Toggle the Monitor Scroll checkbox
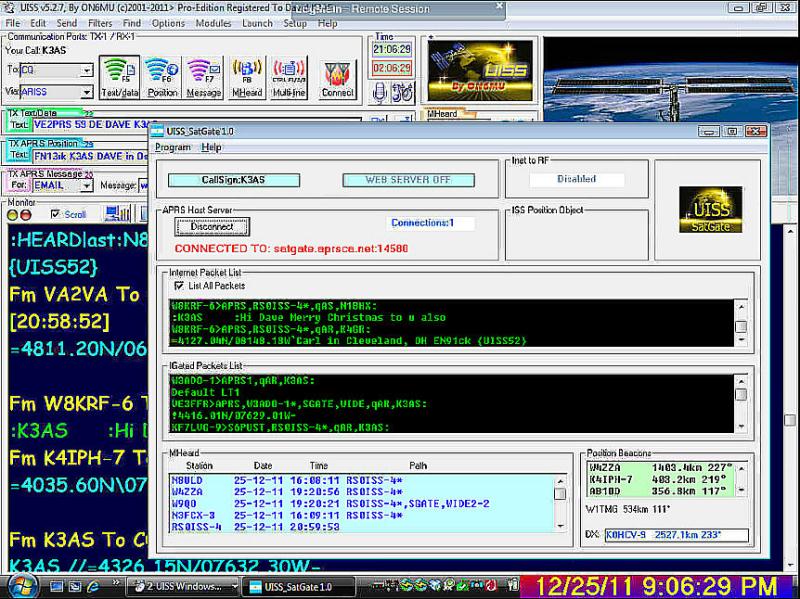800x599 pixels. [x=55, y=214]
